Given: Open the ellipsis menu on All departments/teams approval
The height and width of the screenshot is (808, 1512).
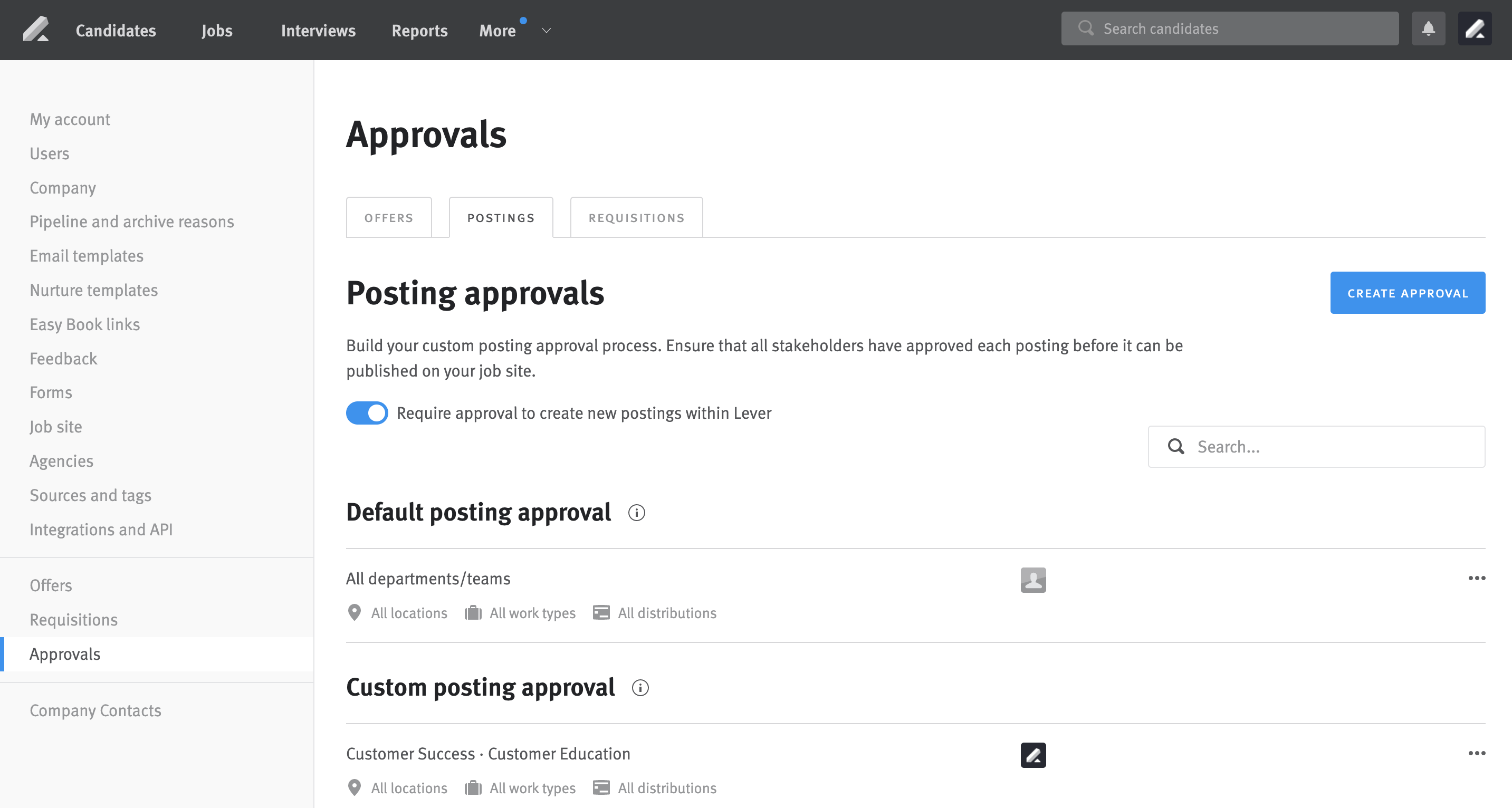Looking at the screenshot, I should coord(1477,578).
